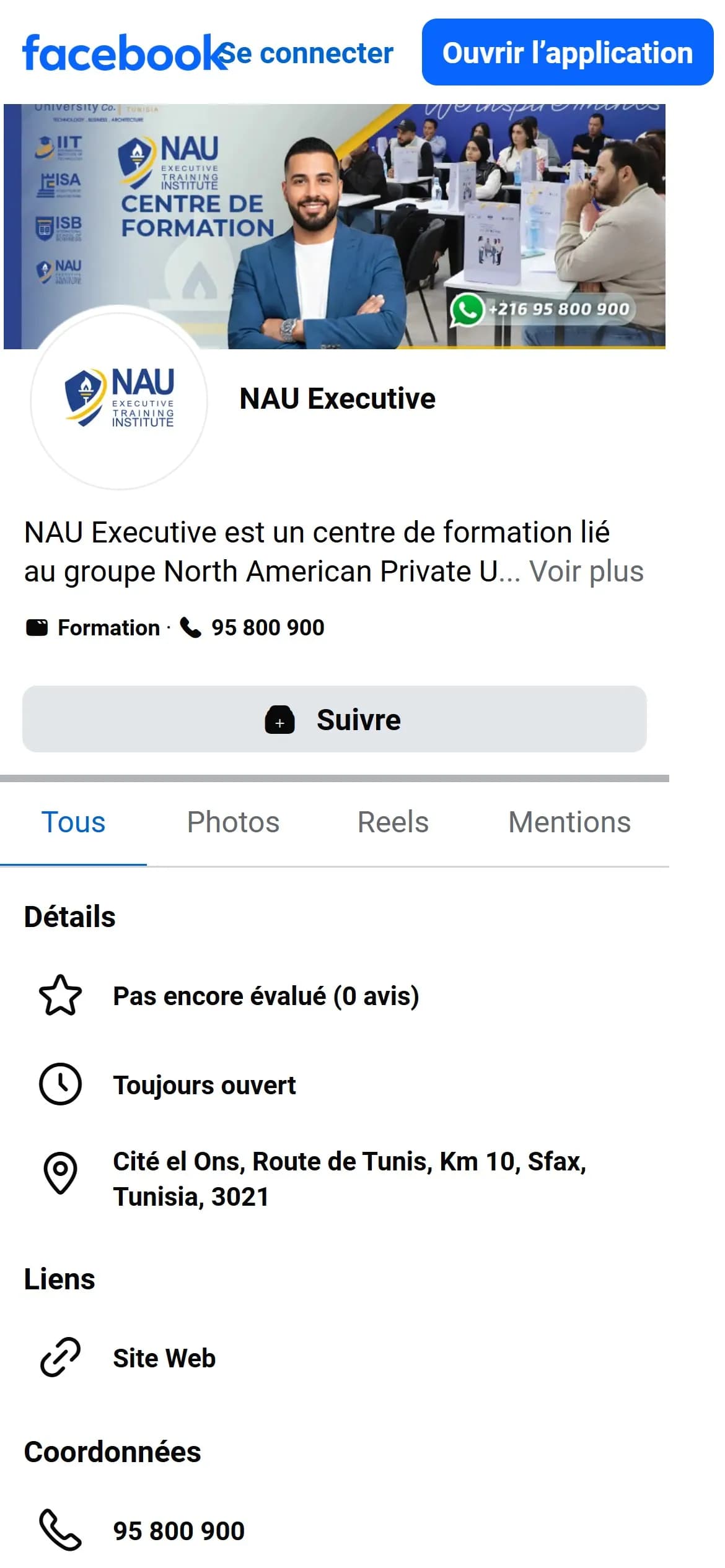The width and height of the screenshot is (725, 1568).
Task: Select the Tous tab
Action: [73, 822]
